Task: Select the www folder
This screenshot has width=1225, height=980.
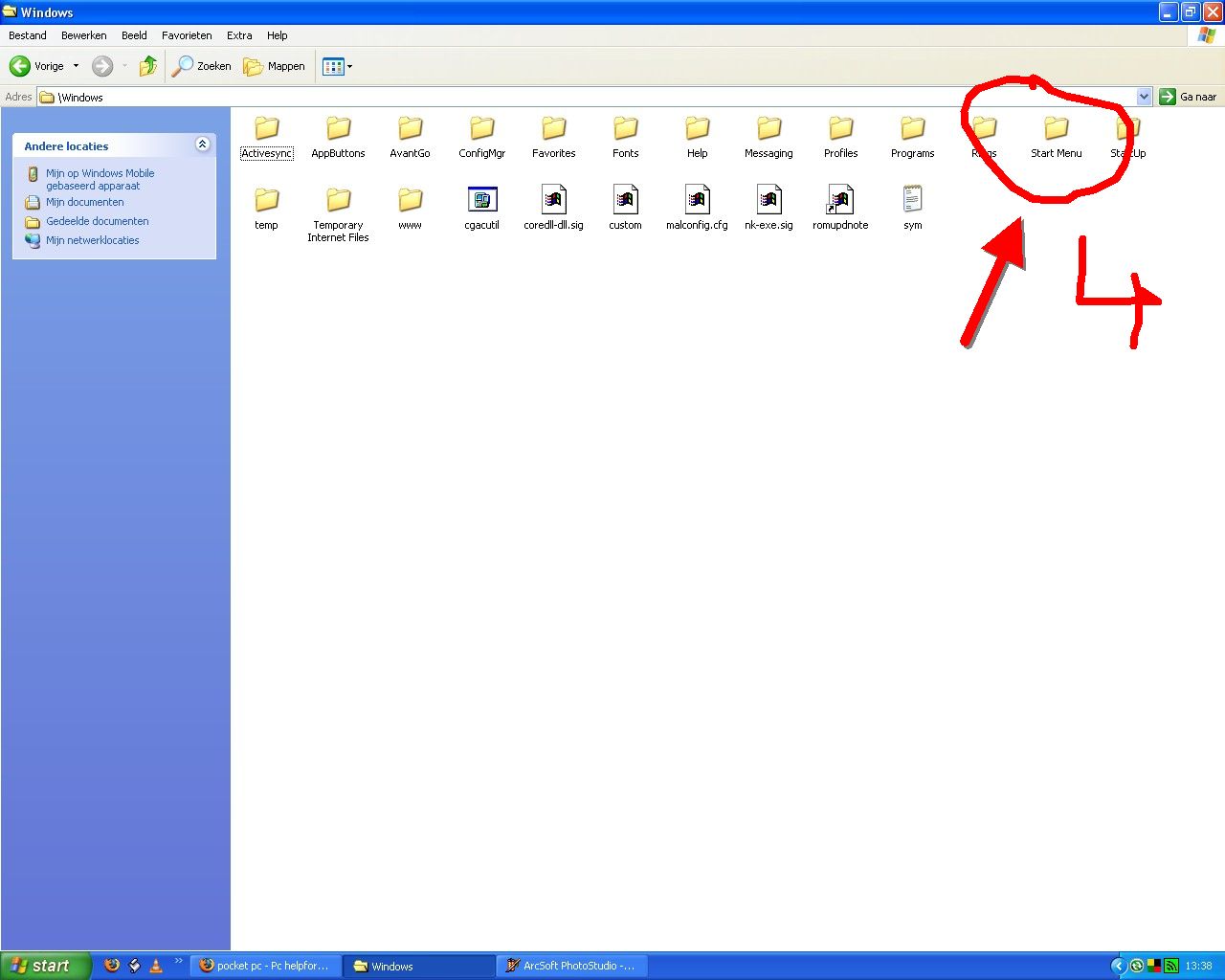Action: (x=410, y=209)
